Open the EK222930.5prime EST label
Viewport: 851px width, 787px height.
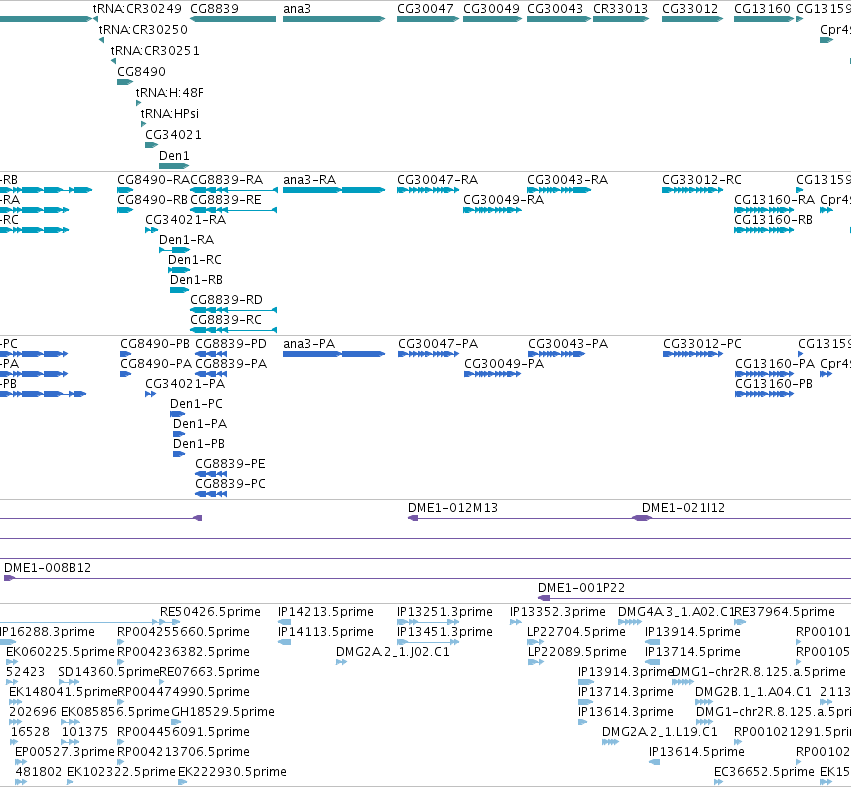click(232, 772)
